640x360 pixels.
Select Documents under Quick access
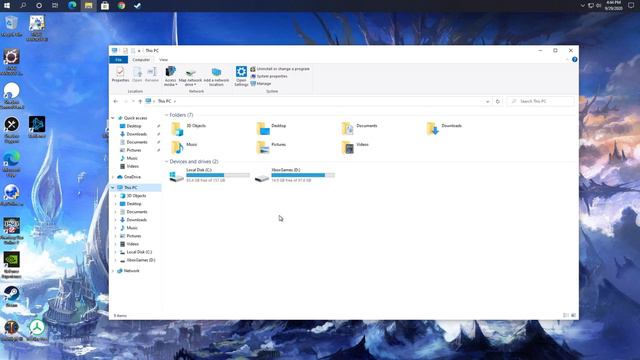click(x=136, y=142)
